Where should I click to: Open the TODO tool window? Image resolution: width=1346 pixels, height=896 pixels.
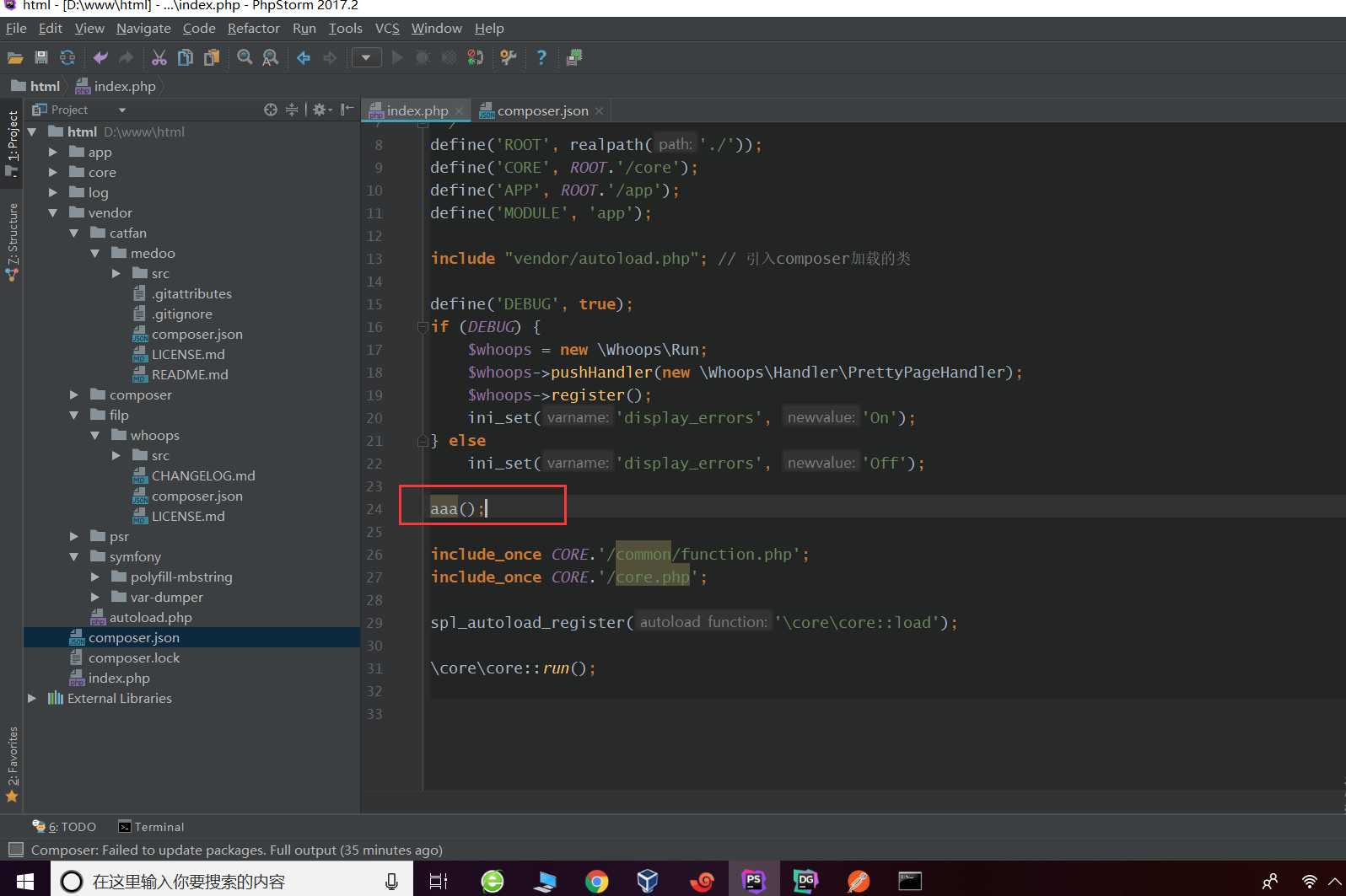point(64,827)
